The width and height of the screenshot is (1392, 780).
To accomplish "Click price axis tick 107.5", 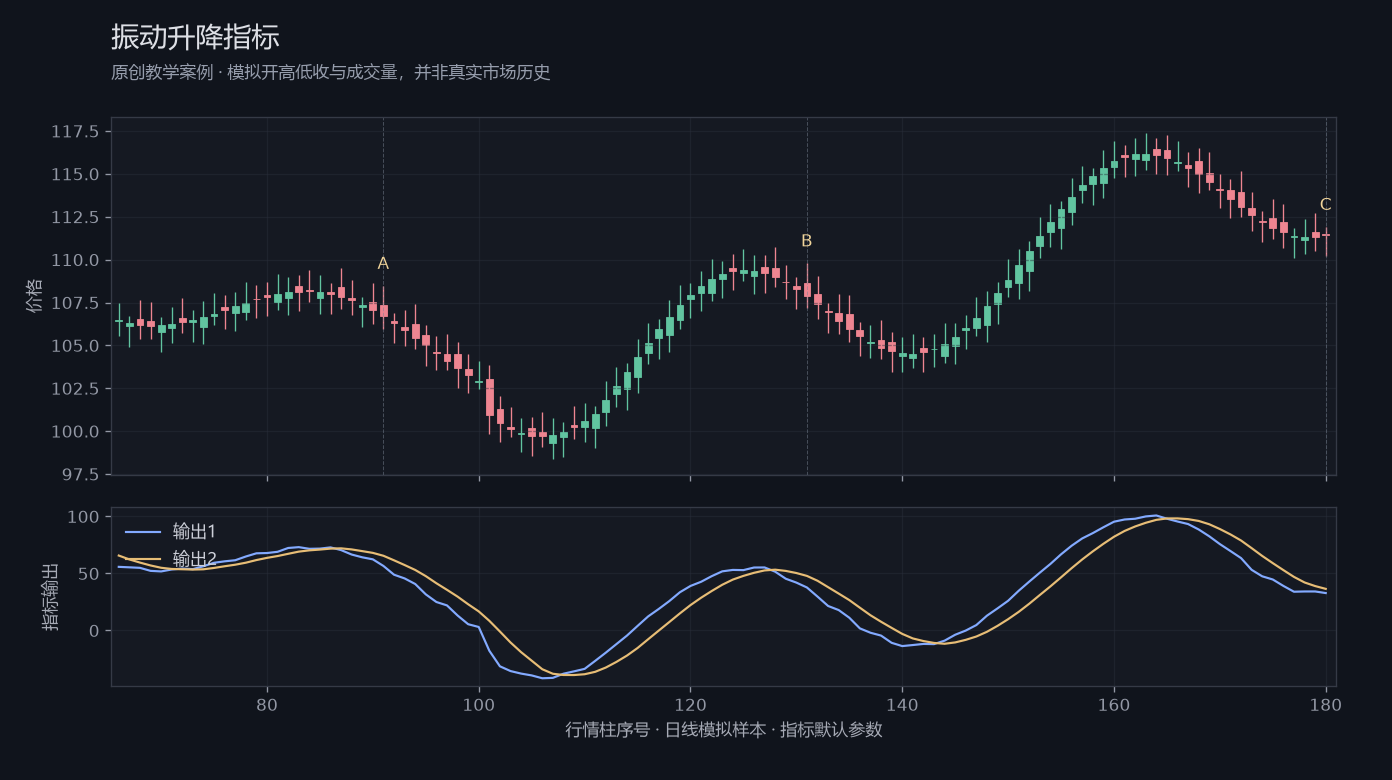I will (x=75, y=303).
